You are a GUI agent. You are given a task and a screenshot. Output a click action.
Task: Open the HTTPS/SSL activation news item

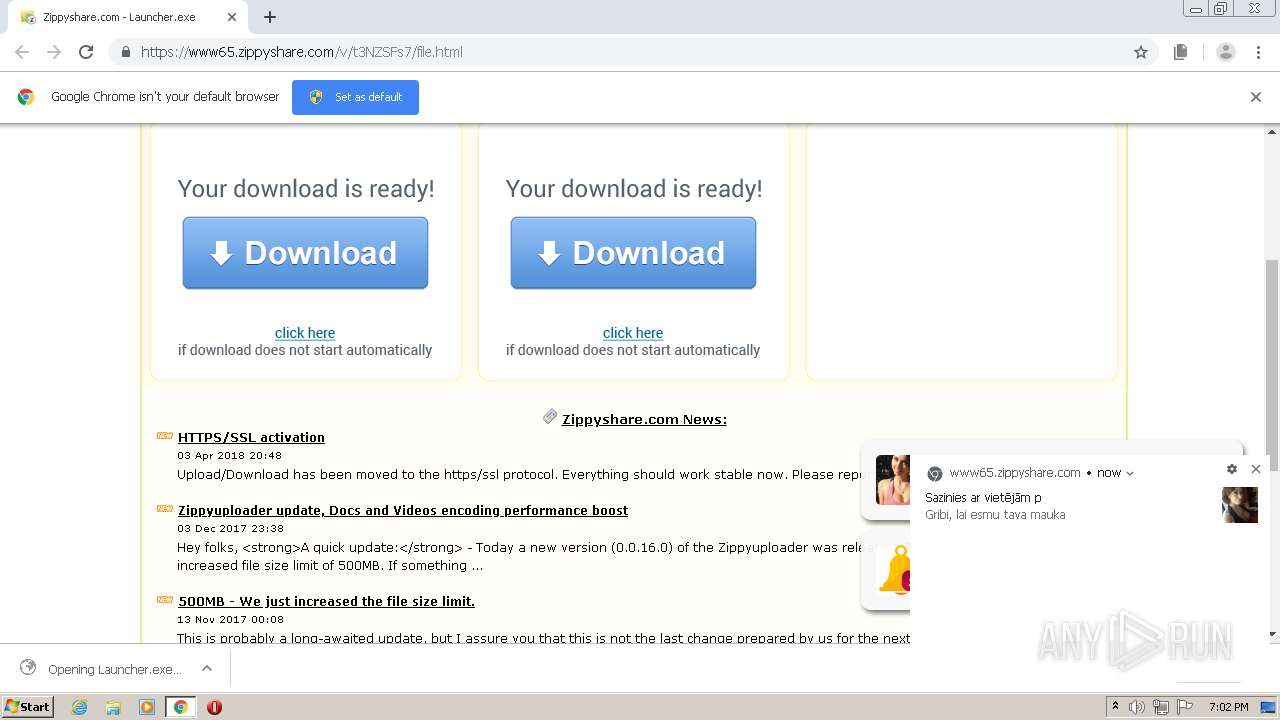[x=251, y=438]
